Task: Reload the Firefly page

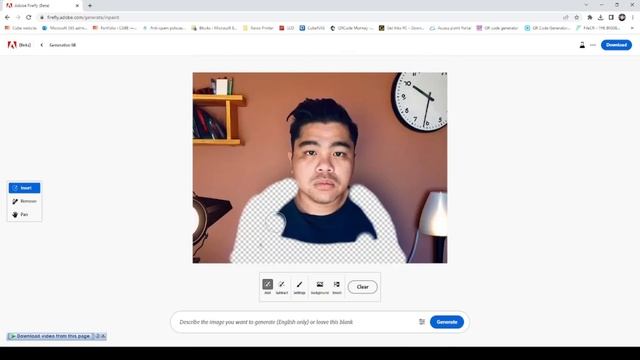Action: (29, 17)
